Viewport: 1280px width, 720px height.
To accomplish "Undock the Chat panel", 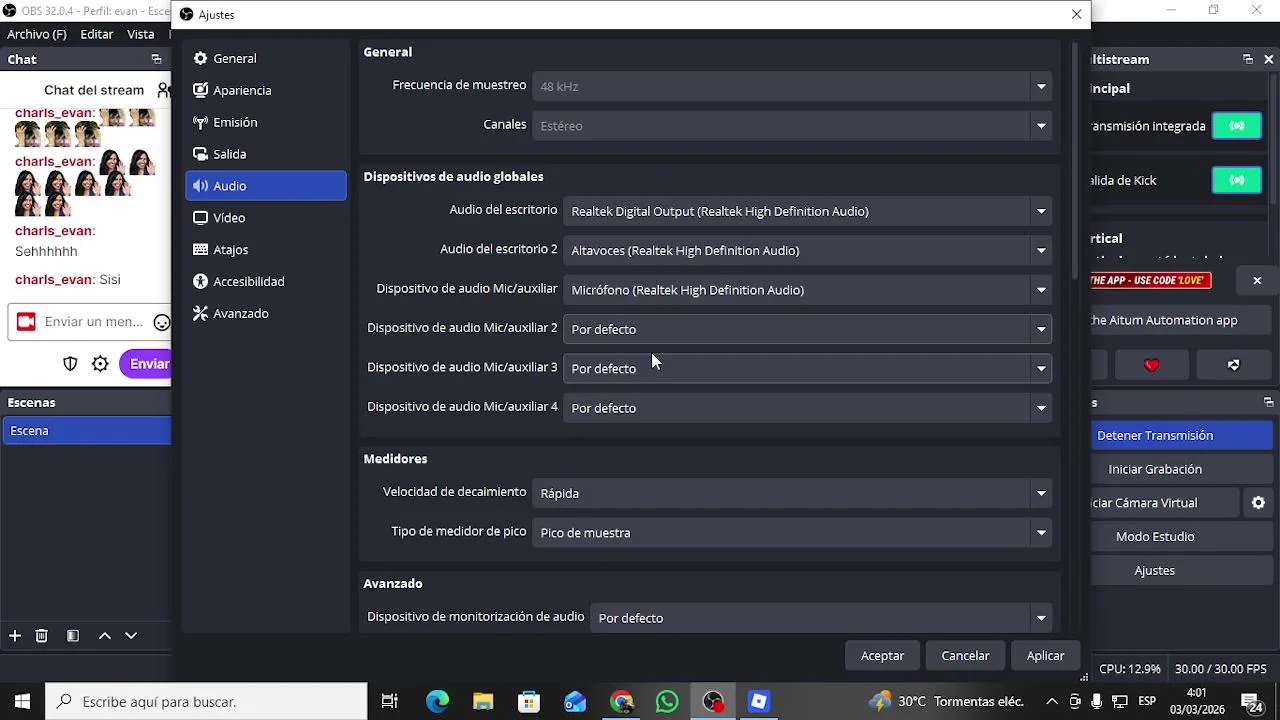I will coord(156,59).
